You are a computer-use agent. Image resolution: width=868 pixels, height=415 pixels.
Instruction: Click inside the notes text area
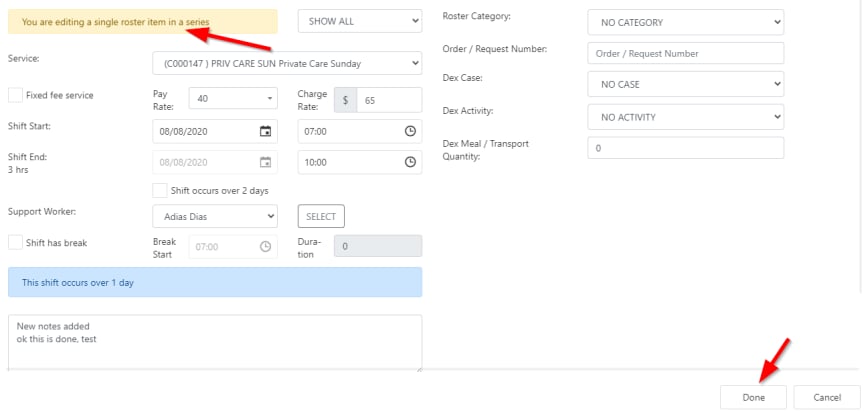[x=215, y=343]
